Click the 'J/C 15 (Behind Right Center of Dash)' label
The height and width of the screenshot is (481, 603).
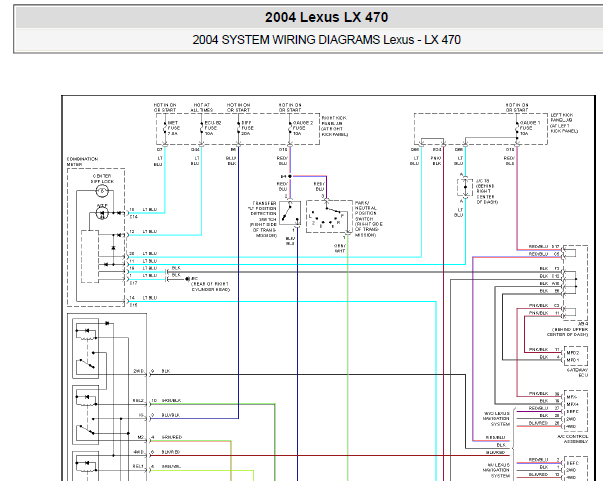(x=486, y=191)
